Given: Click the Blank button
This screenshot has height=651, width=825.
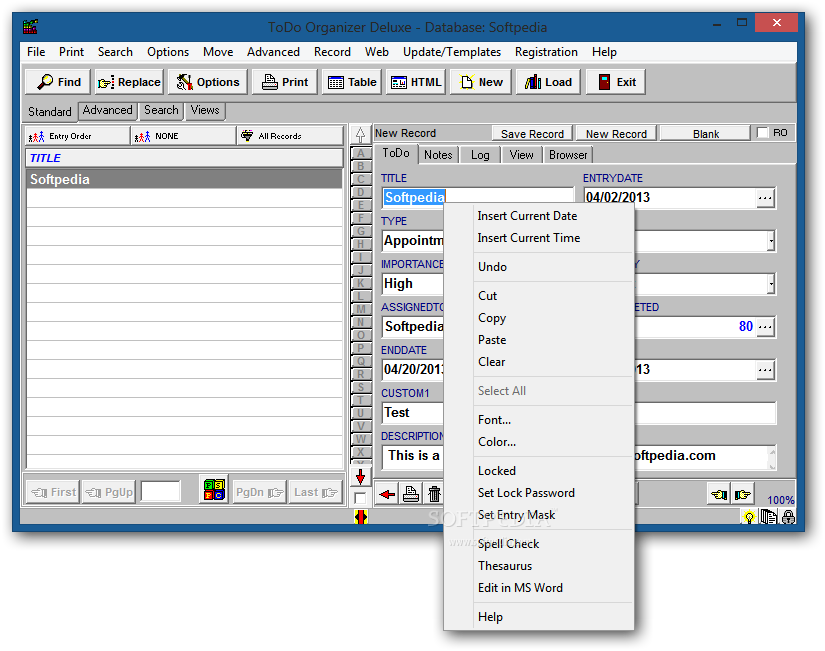Looking at the screenshot, I should pyautogui.click(x=705, y=134).
